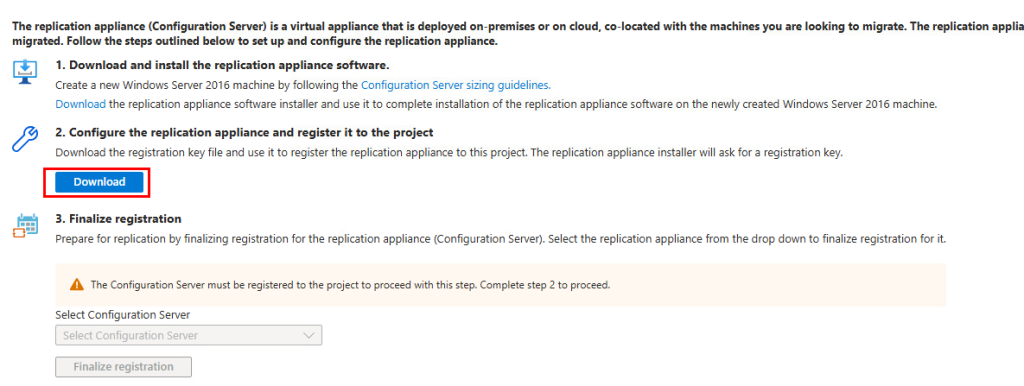Click the Prepare for replication description text
Image resolution: width=1024 pixels, height=386 pixels.
point(501,239)
